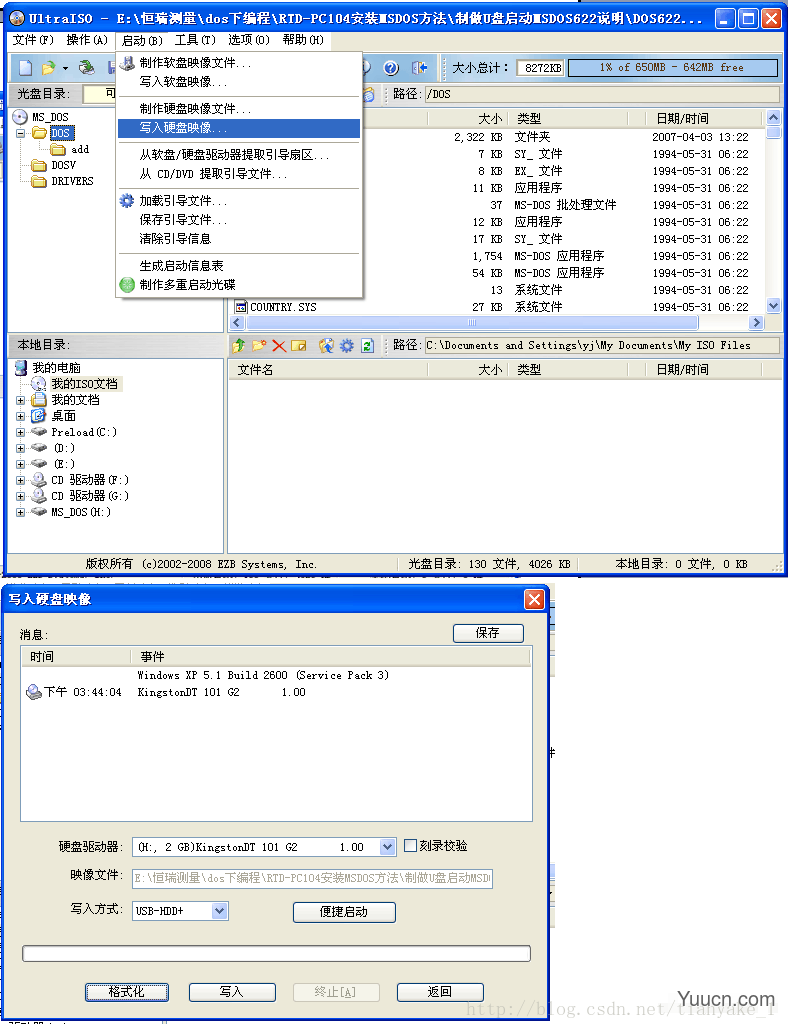Close the Write Disk Image dialog
The width and height of the screenshot is (788, 1029).
pyautogui.click(x=534, y=599)
